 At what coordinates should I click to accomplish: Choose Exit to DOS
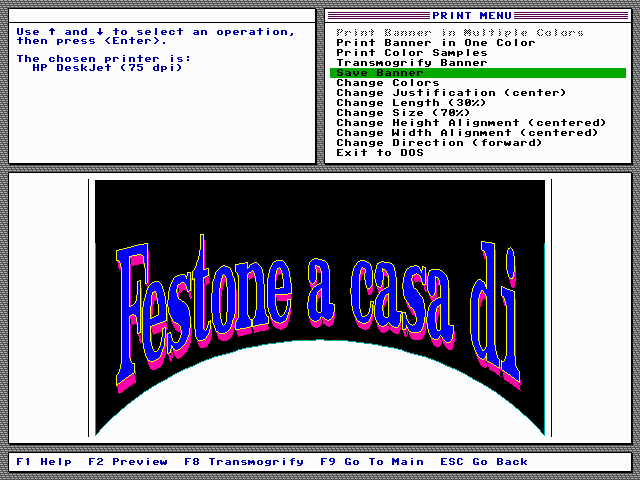coord(380,153)
